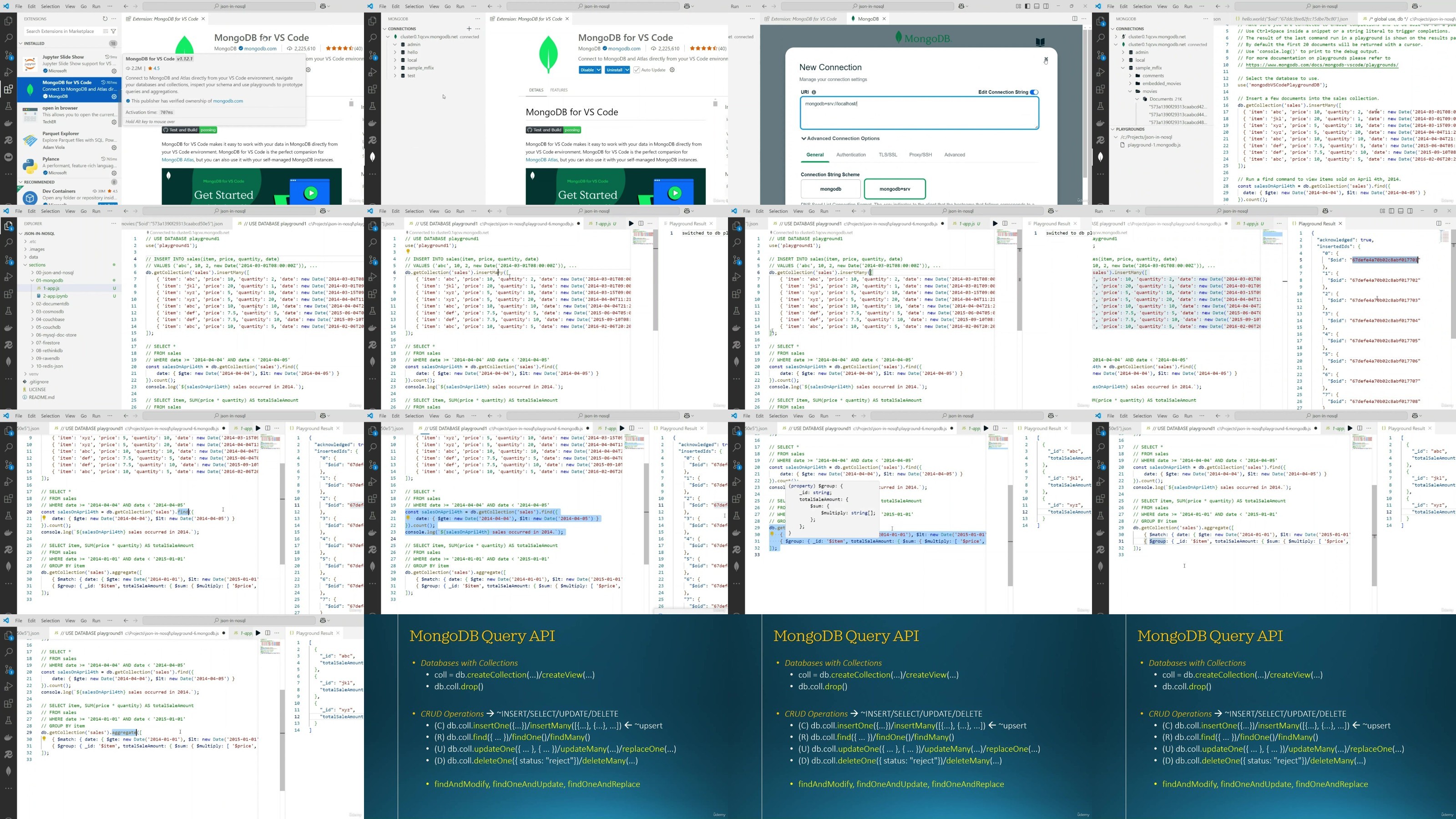
Task: Open the filter extensions funnel icon
Action: coord(114,31)
